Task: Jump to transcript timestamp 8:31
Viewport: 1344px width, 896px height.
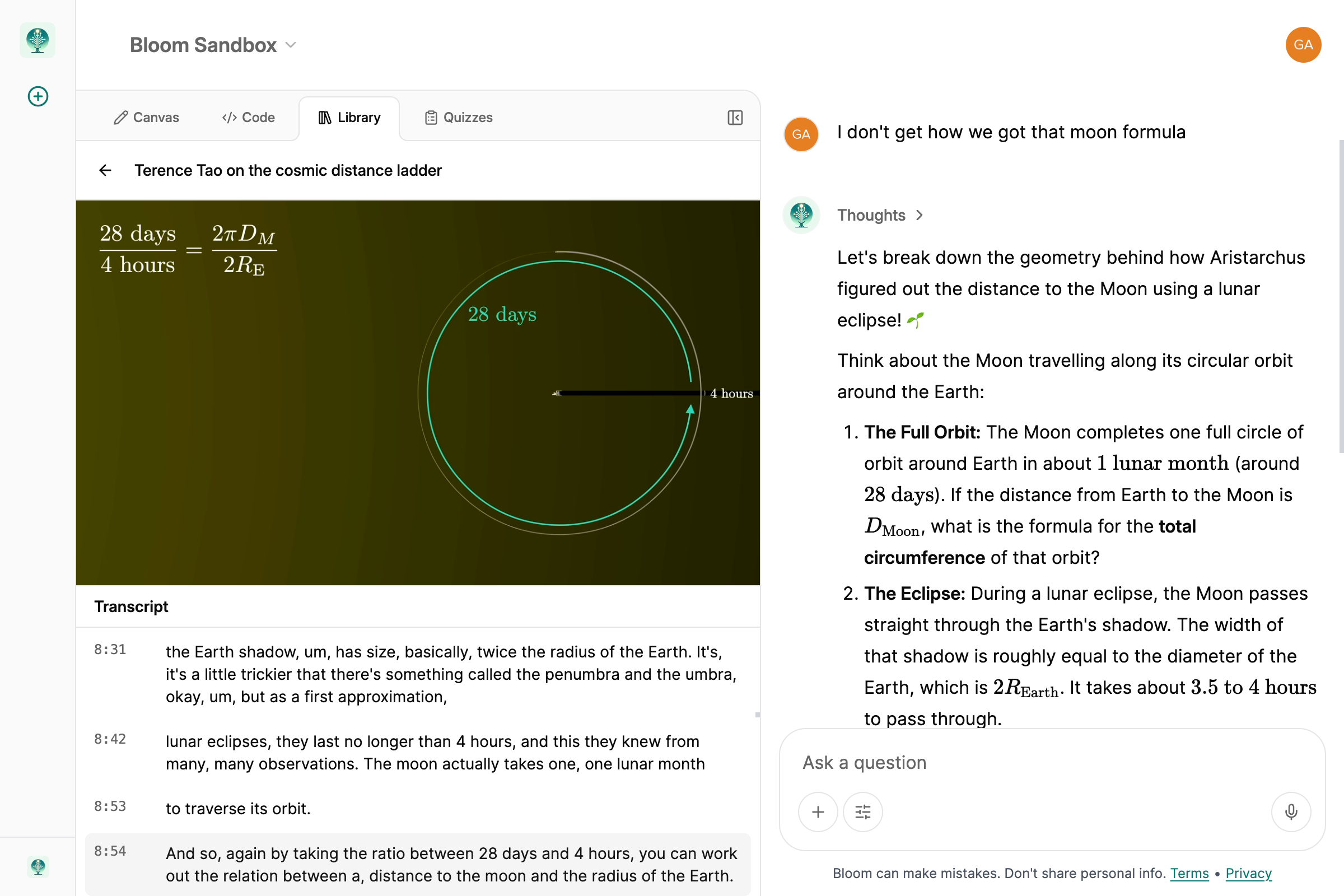Action: [x=110, y=650]
